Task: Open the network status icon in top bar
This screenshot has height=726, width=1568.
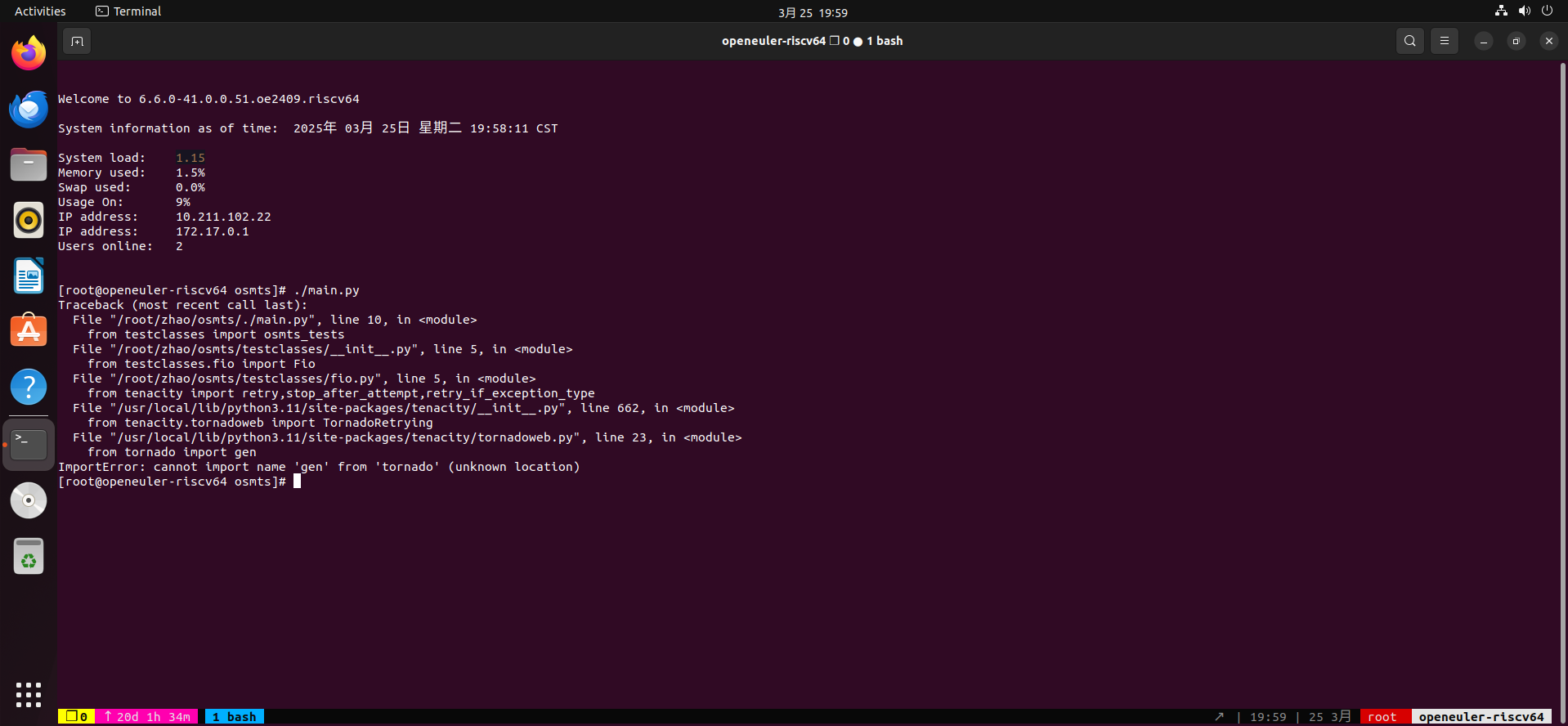Action: [1501, 11]
